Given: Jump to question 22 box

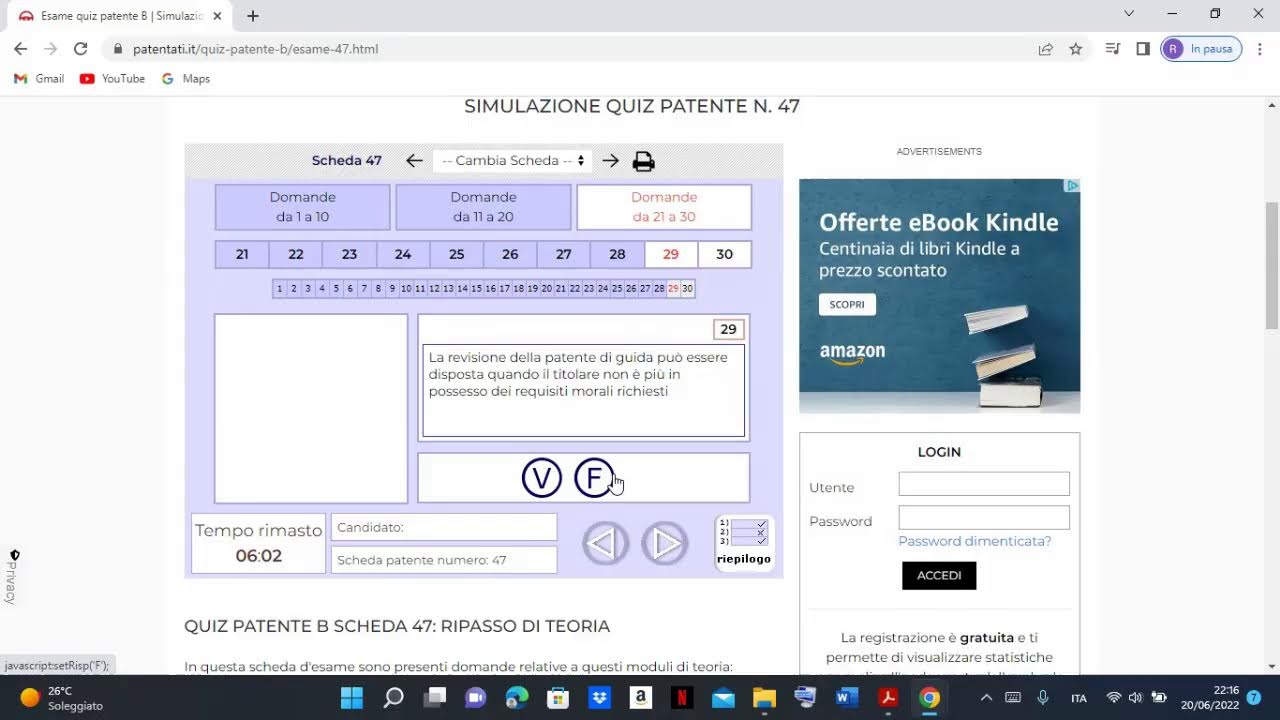Looking at the screenshot, I should 296,254.
